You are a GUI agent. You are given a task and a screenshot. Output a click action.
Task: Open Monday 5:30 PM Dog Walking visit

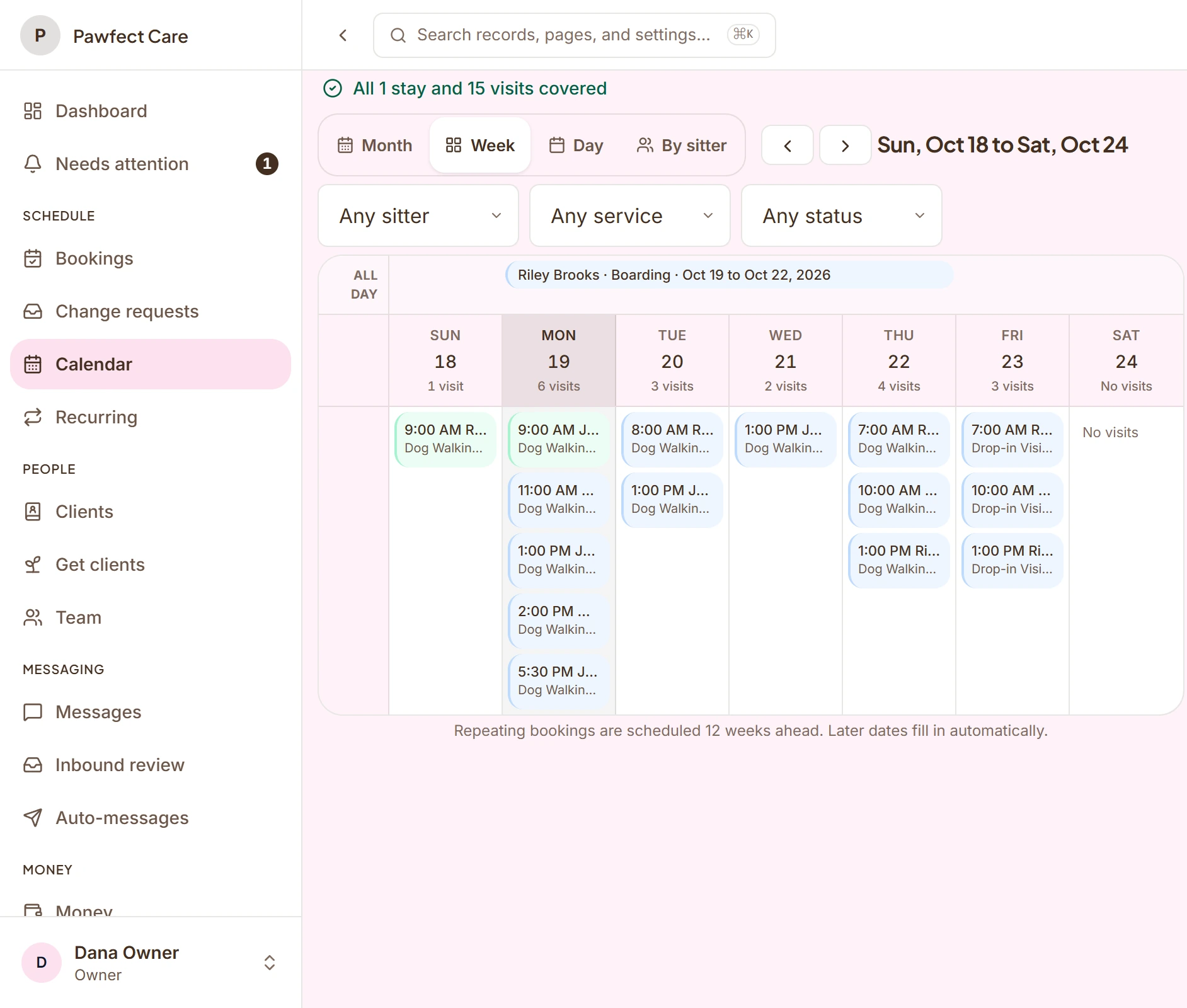pyautogui.click(x=559, y=681)
